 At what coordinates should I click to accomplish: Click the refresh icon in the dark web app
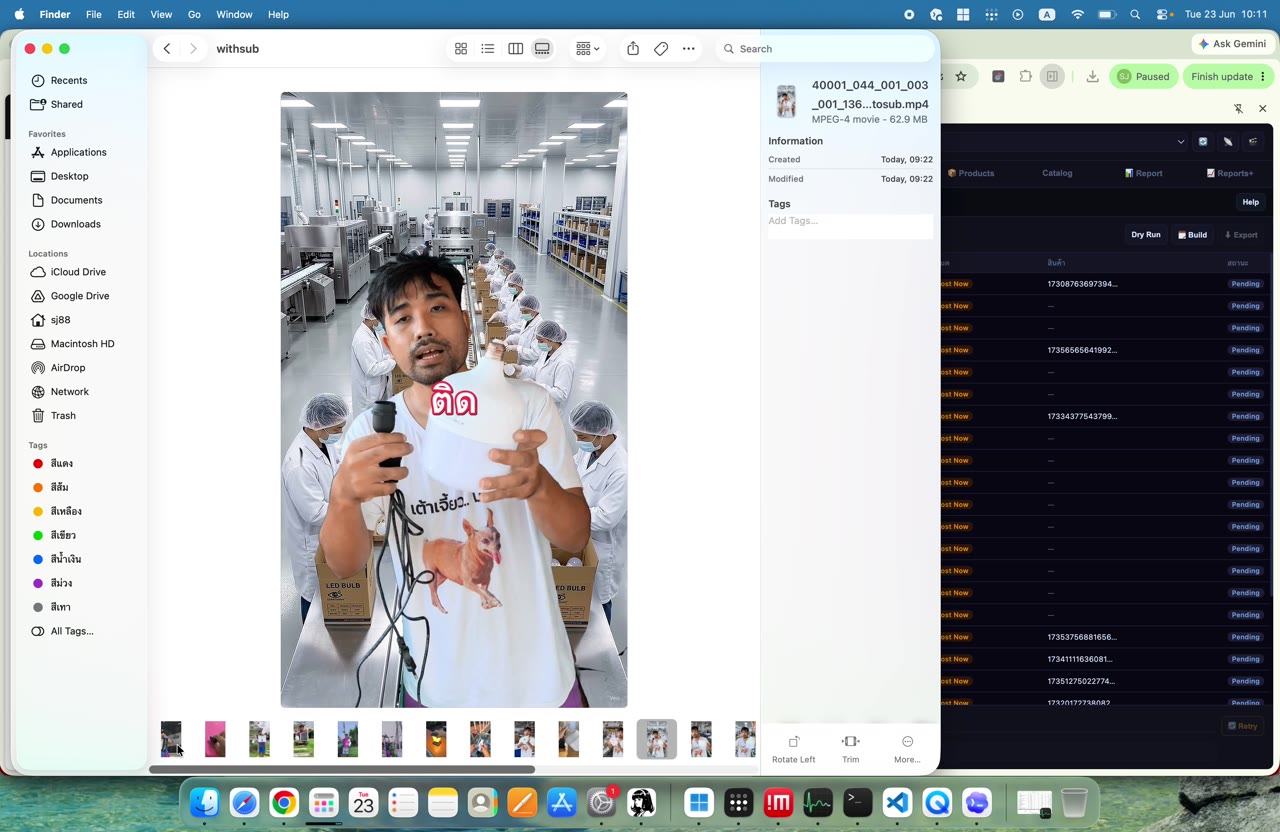1203,141
